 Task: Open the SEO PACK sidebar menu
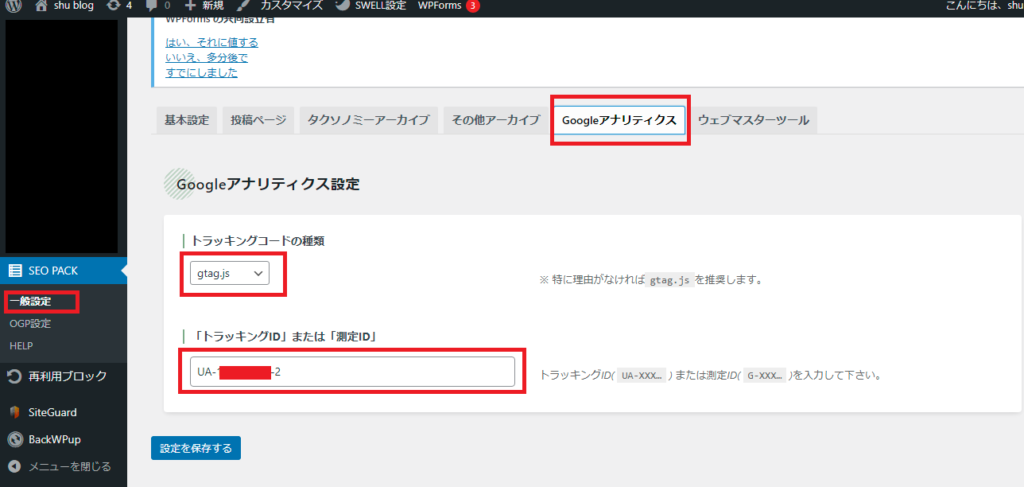pos(63,270)
